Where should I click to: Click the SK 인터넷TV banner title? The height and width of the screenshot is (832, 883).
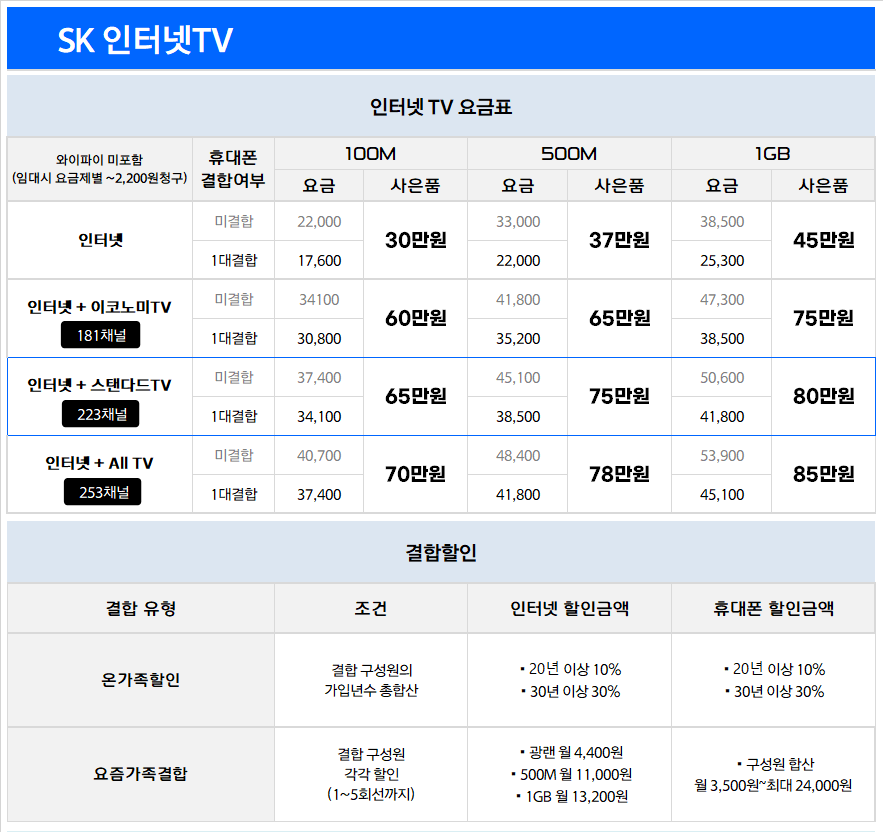click(145, 40)
